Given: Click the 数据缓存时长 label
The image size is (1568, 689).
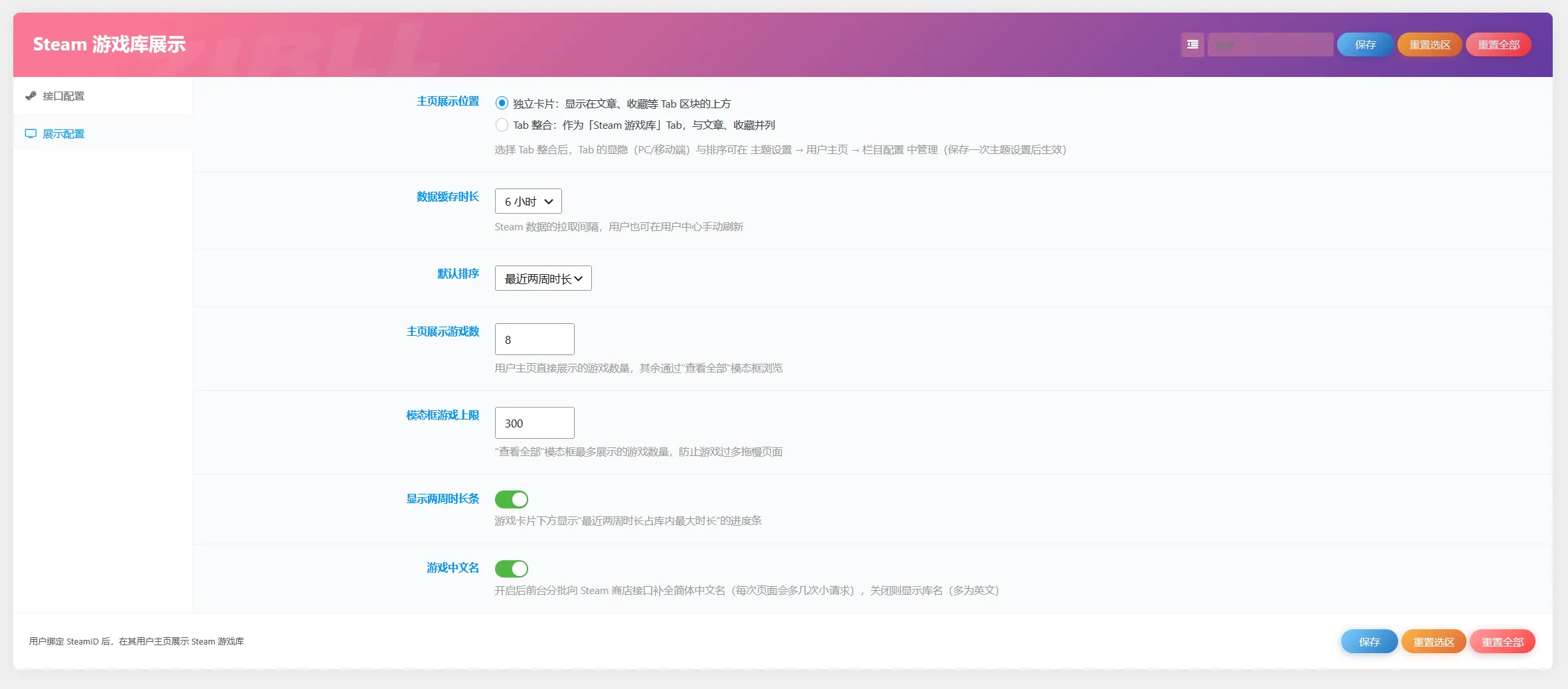Looking at the screenshot, I should (x=448, y=197).
